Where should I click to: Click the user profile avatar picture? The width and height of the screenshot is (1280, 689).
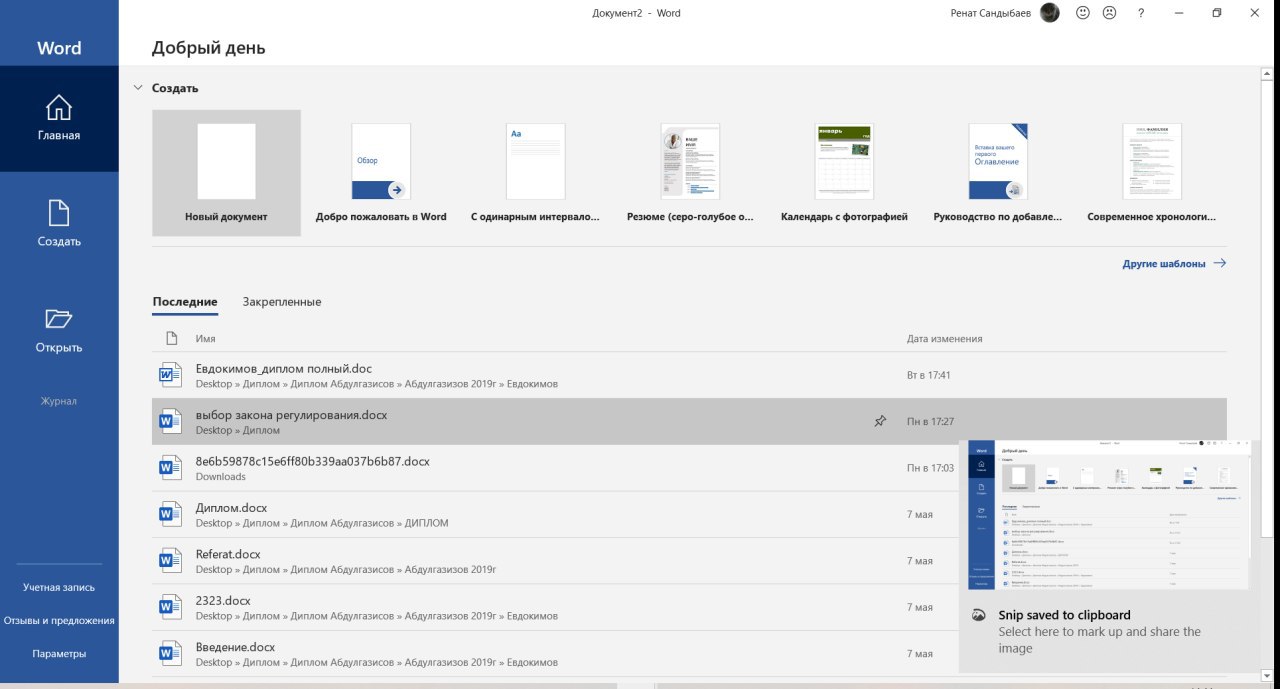point(1049,13)
